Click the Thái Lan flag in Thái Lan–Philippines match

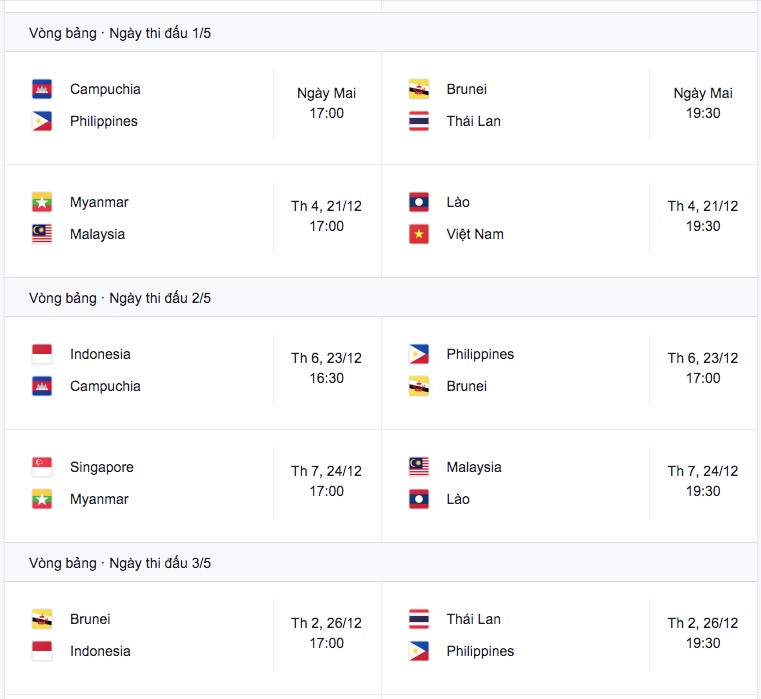[418, 619]
